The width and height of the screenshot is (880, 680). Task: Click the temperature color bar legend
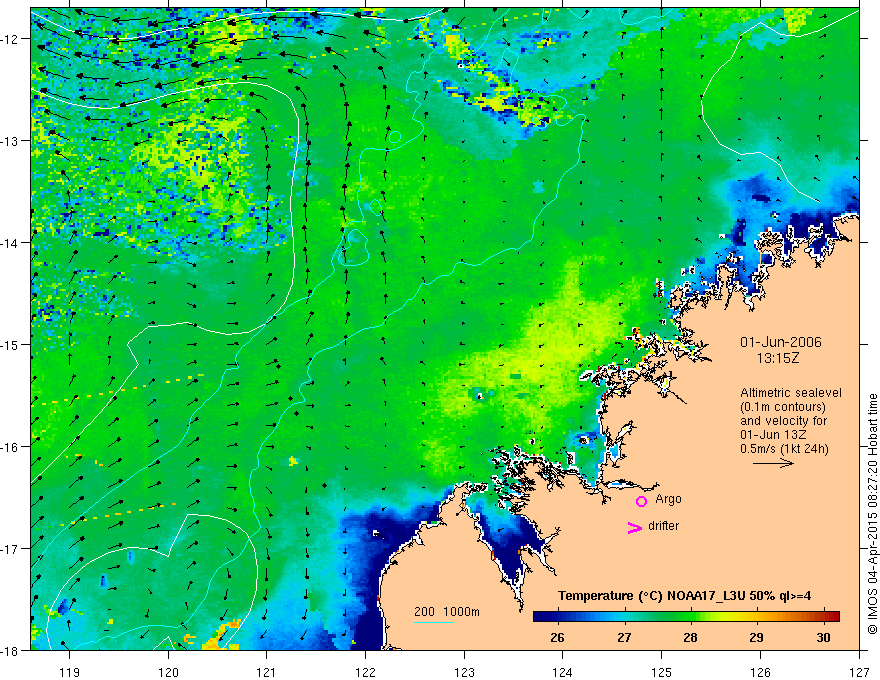click(x=686, y=617)
